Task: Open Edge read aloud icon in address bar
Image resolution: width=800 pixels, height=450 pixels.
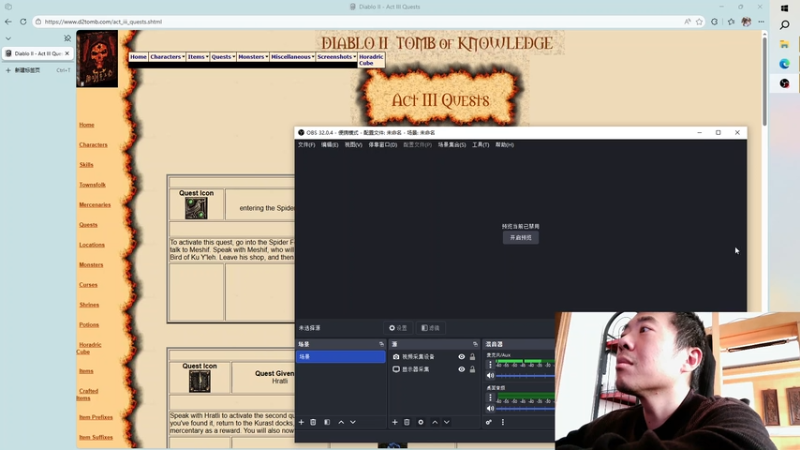Action: click(x=687, y=22)
